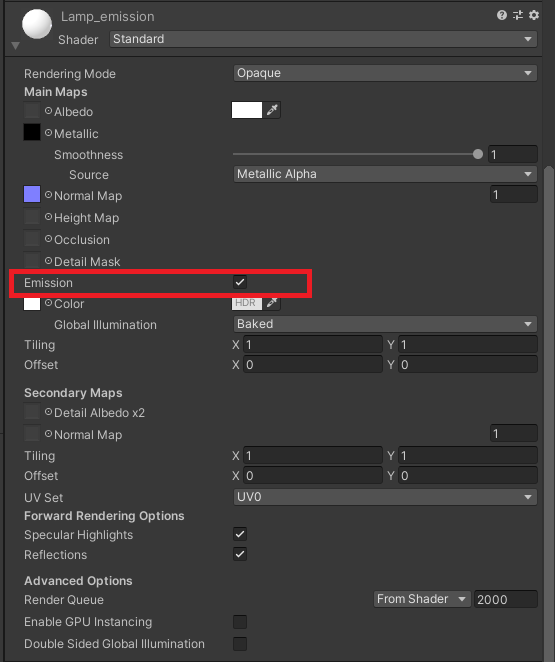
Task: Open Render Queue From Shader dropdown
Action: (422, 599)
